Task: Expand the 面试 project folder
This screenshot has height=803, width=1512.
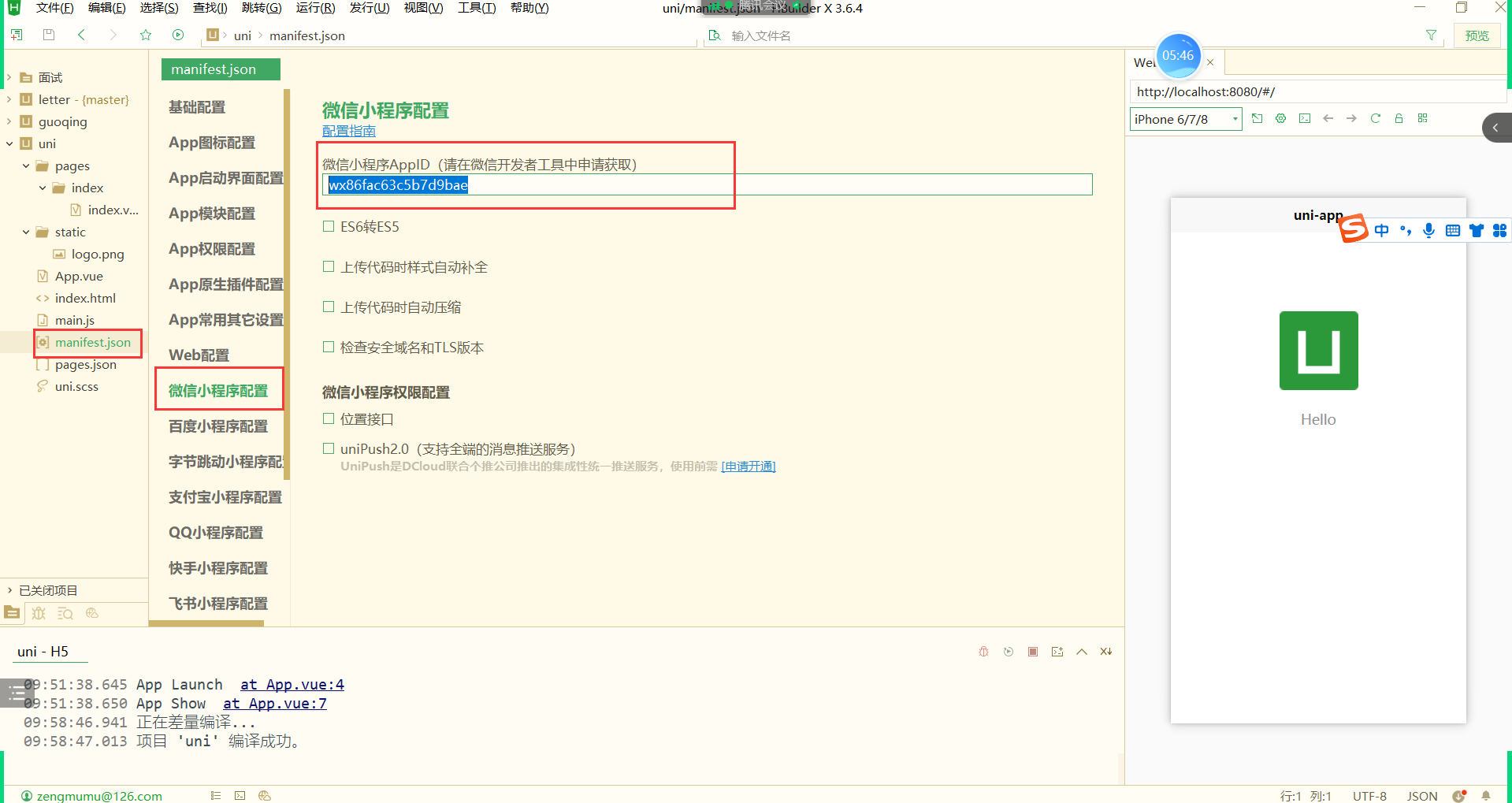Action: click(x=9, y=77)
